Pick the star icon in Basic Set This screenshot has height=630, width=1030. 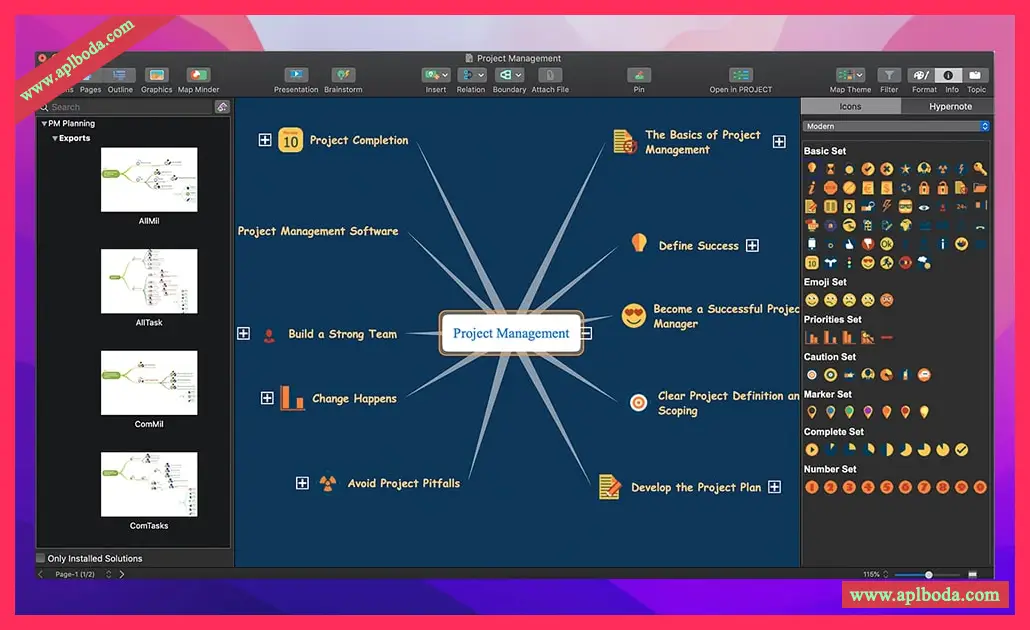pyautogui.click(x=905, y=169)
